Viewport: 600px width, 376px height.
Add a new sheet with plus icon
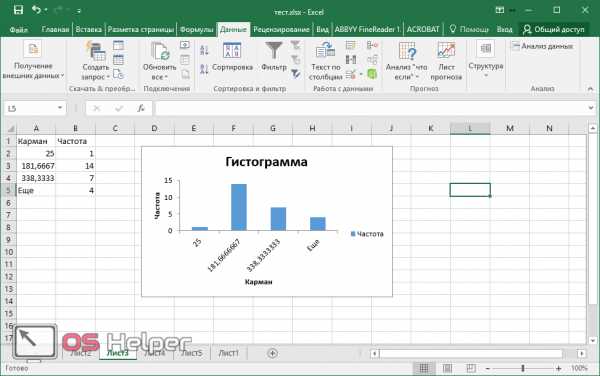tap(272, 353)
